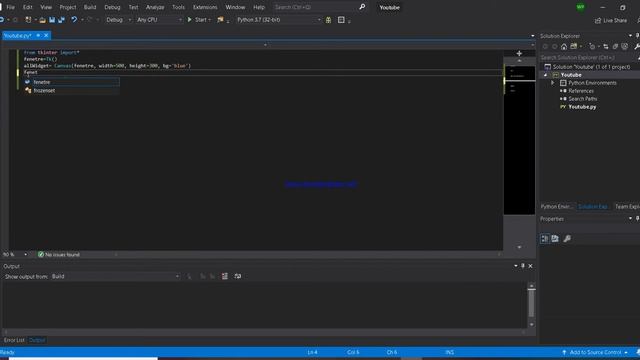The image size is (640, 360).
Task: Click the interactive window icon in toolbar
Action: (x=341, y=20)
